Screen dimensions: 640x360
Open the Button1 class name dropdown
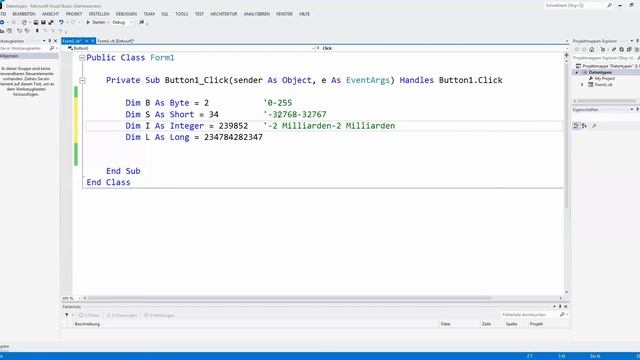coord(313,48)
